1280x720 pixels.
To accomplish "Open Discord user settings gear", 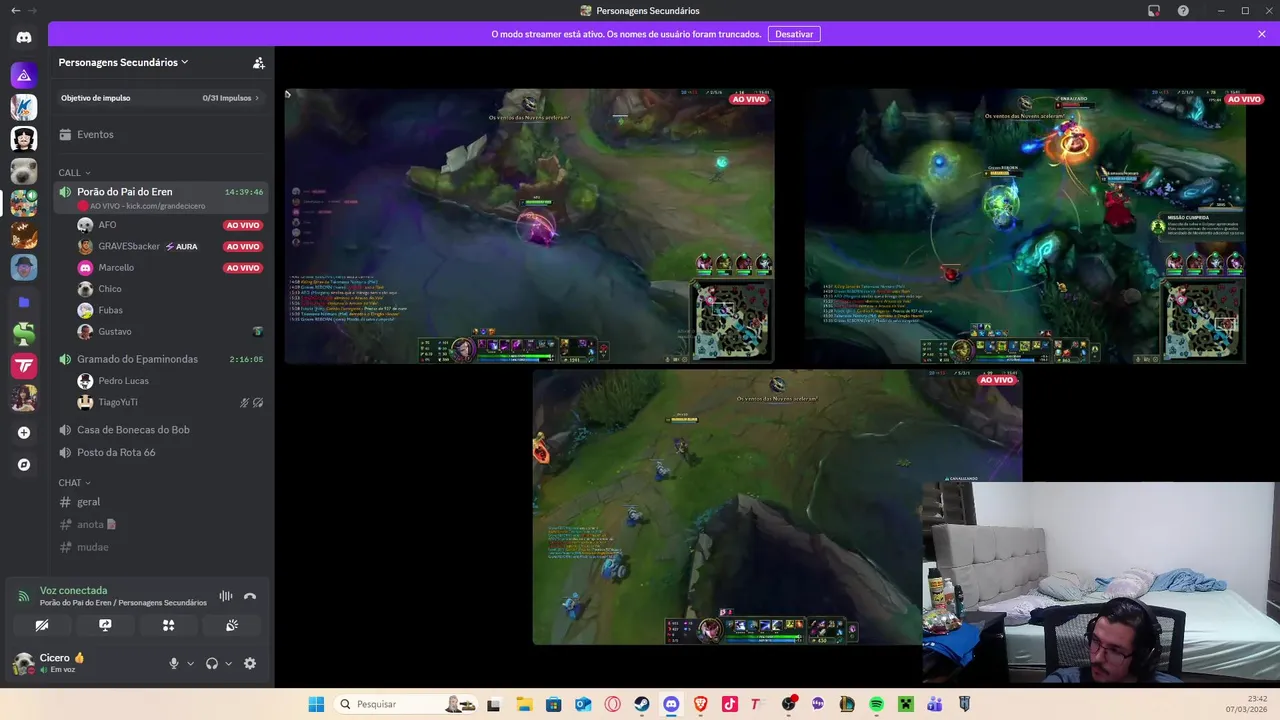I will tap(250, 663).
